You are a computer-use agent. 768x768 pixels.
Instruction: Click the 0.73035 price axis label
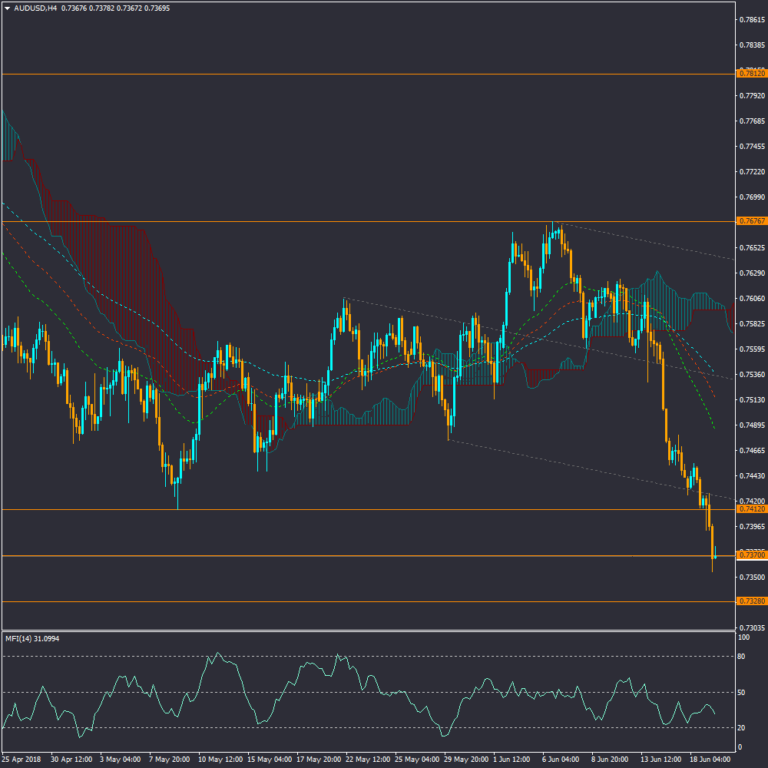752,628
